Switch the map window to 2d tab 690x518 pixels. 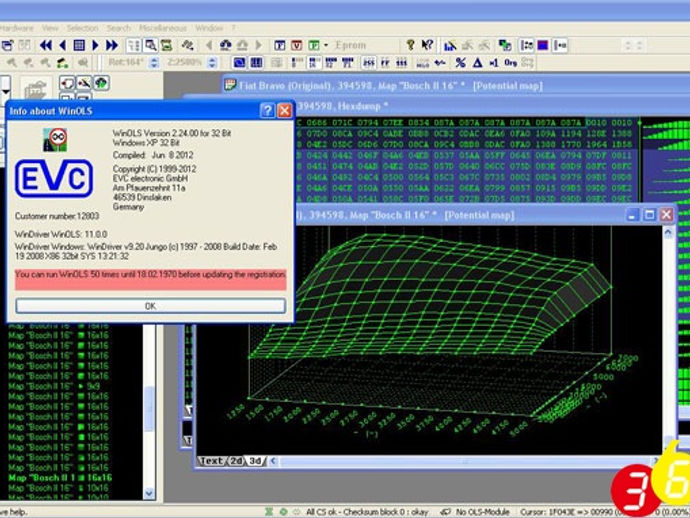point(236,461)
